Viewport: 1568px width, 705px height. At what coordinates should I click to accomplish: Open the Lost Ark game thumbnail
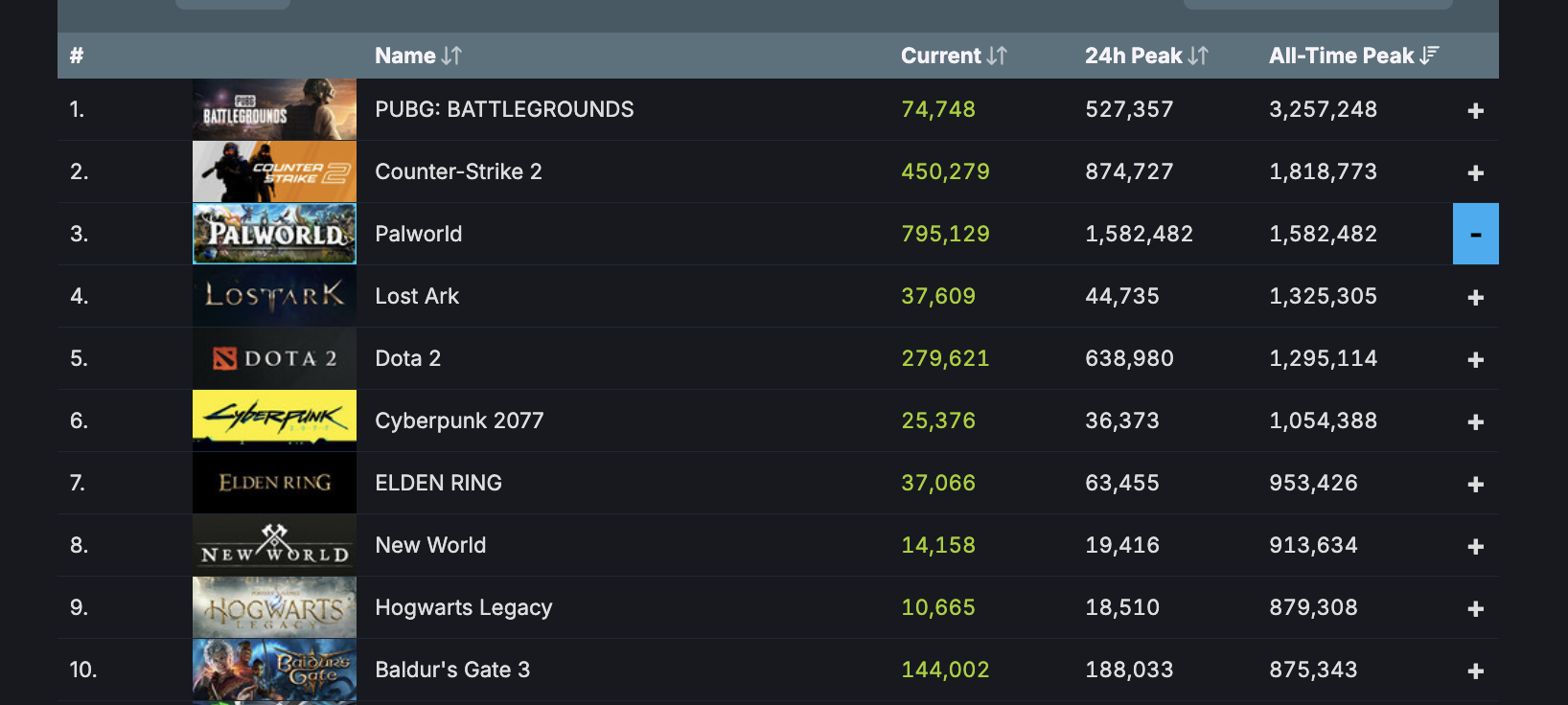pyautogui.click(x=274, y=296)
